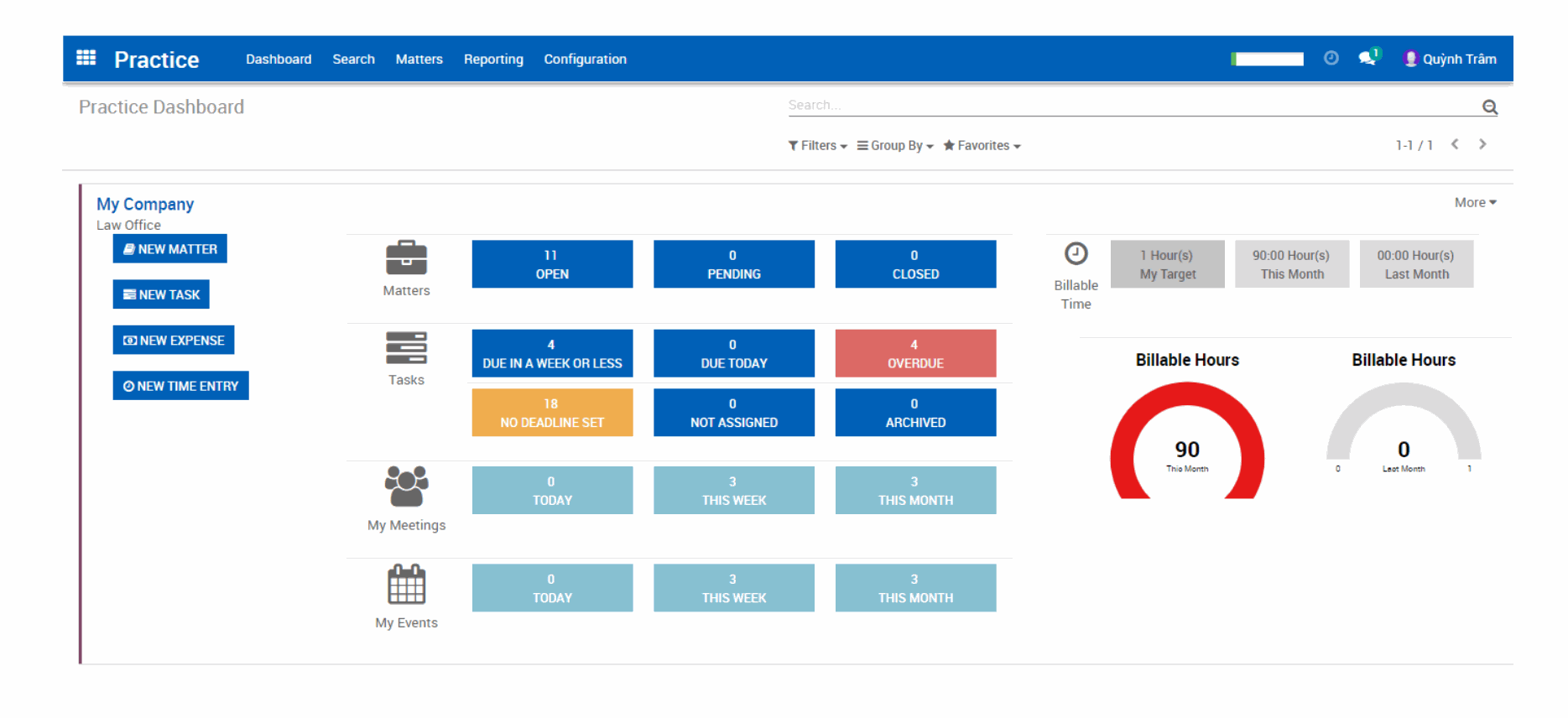Open the Reporting menu

493,60
